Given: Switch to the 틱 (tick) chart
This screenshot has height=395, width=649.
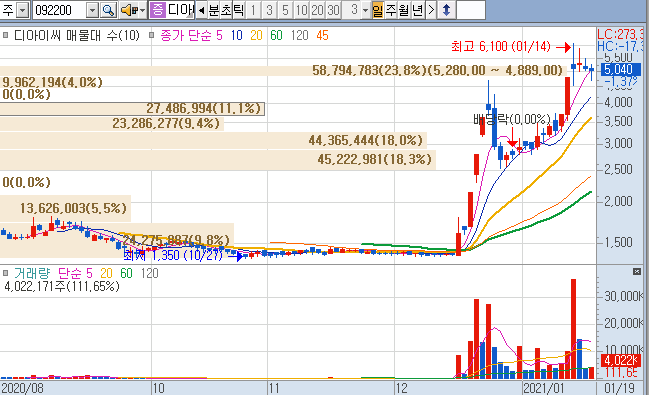Looking at the screenshot, I should pyautogui.click(x=239, y=10).
